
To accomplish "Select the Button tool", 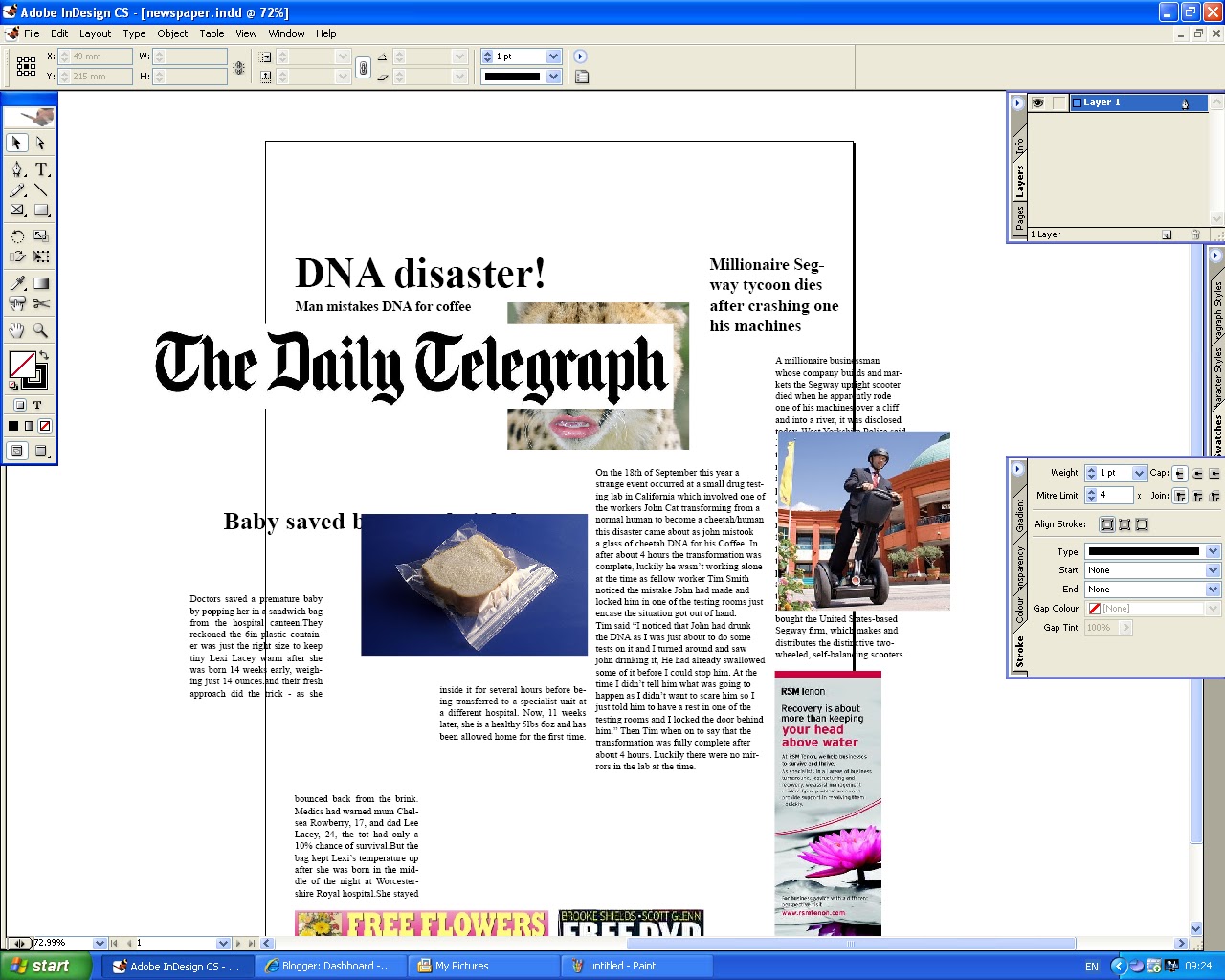I will pos(17,303).
